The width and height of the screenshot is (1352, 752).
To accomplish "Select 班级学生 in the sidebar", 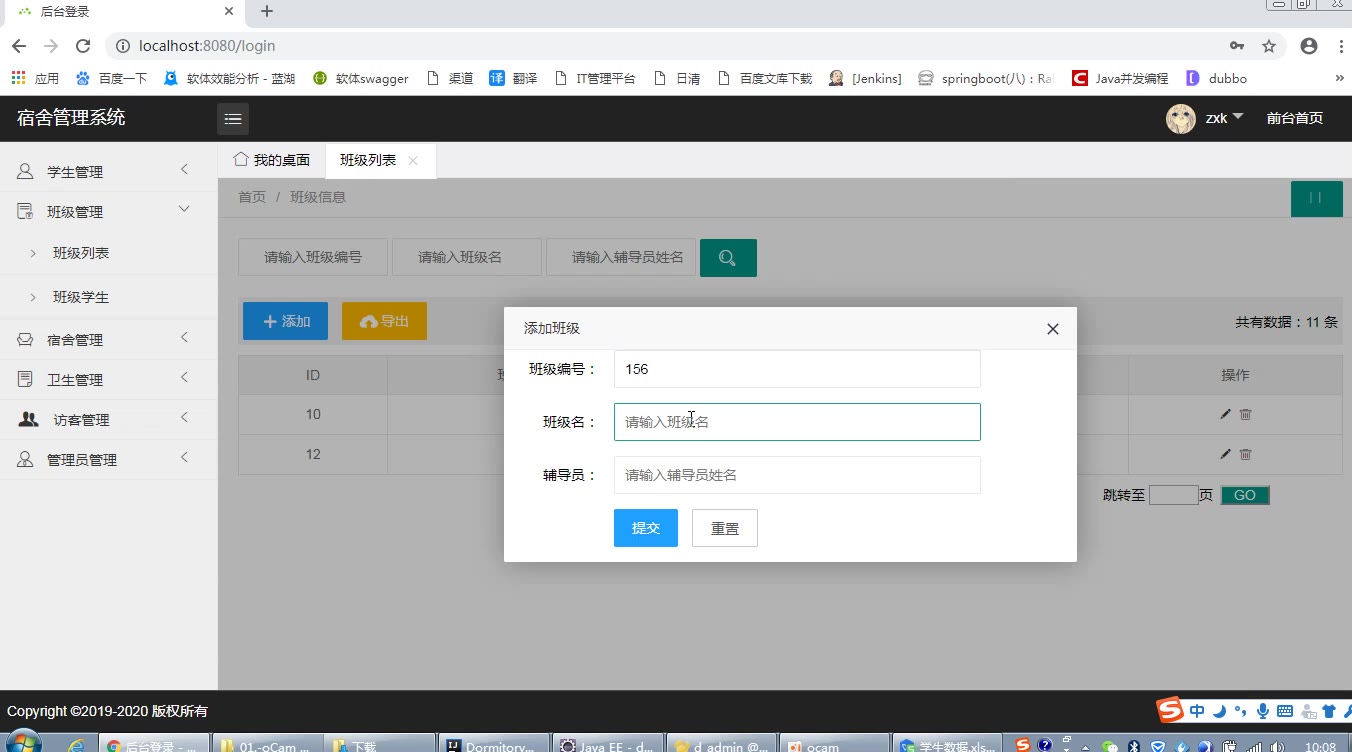I will (81, 297).
